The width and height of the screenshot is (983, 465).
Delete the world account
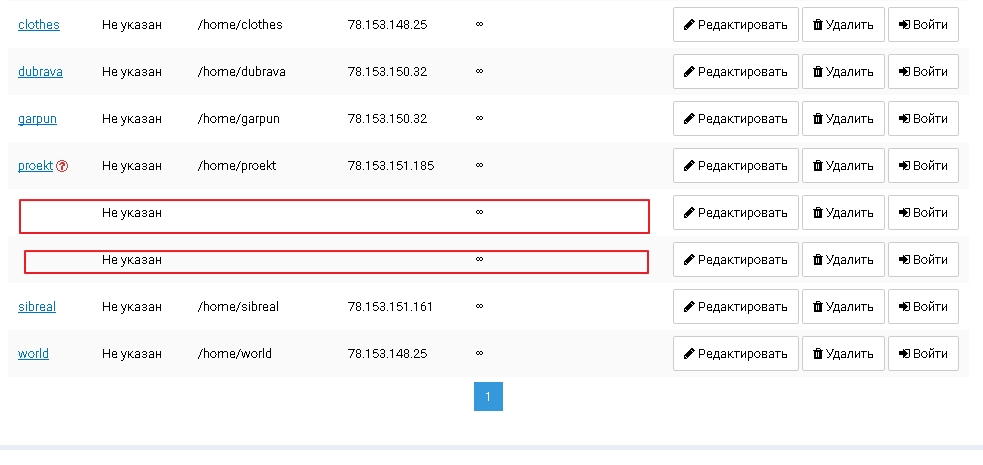coord(843,353)
